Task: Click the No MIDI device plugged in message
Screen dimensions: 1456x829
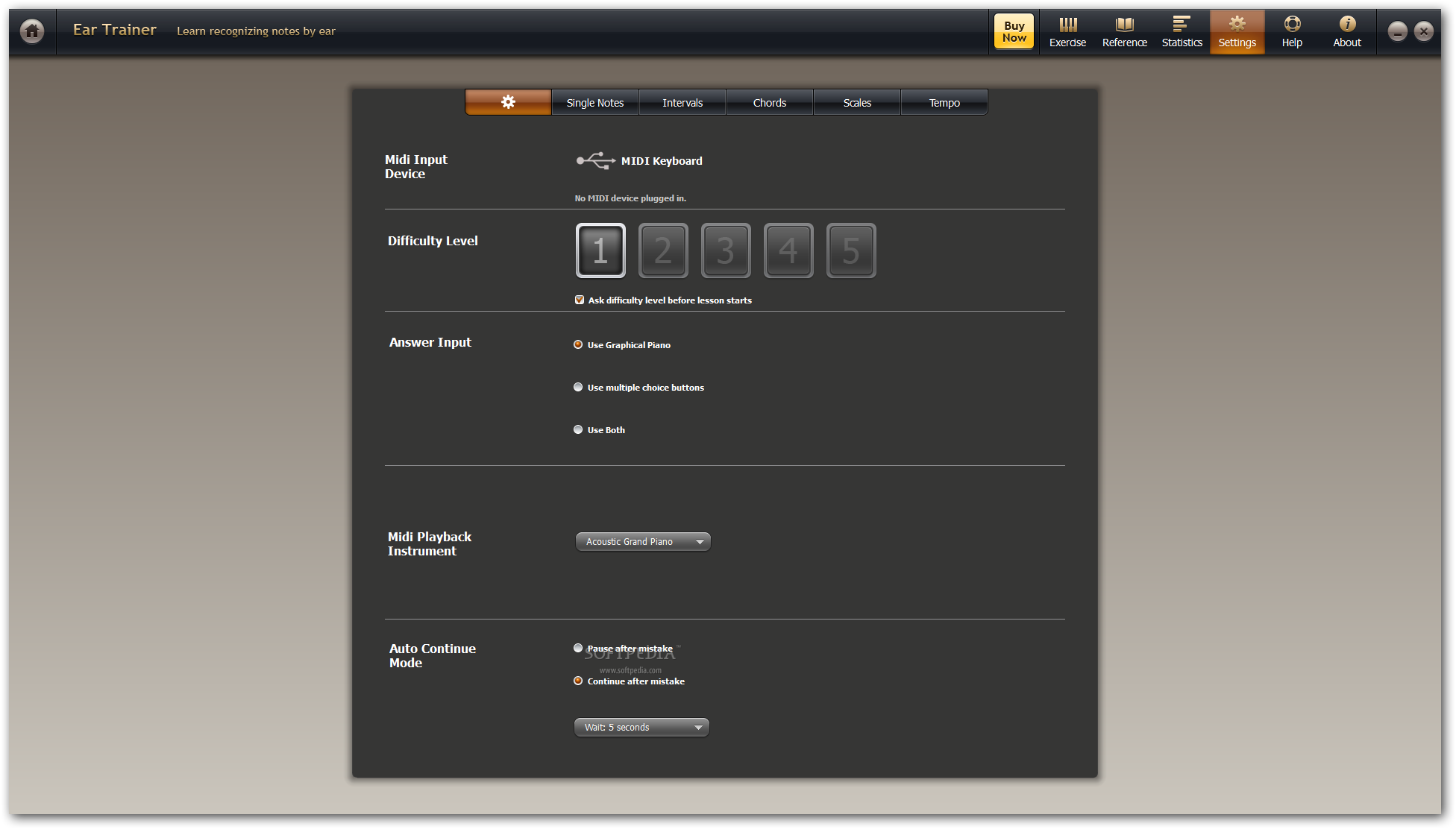Action: click(x=630, y=198)
